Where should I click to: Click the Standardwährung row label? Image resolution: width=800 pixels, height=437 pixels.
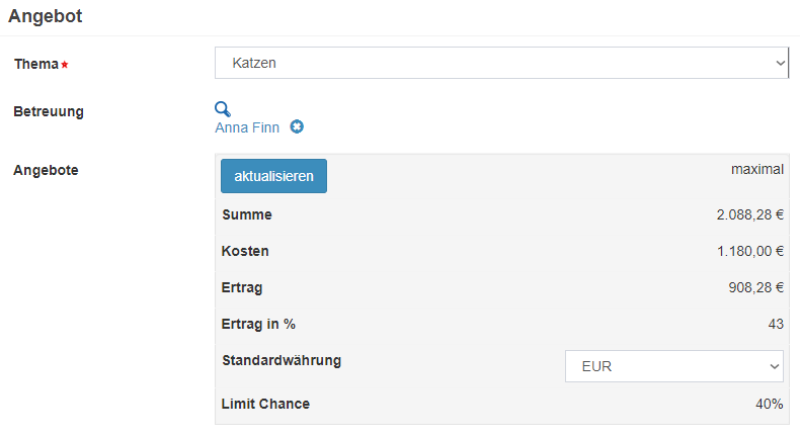281,360
